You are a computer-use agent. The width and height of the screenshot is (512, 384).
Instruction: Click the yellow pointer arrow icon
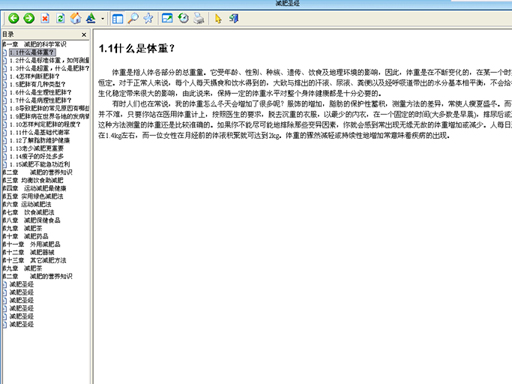pos(218,19)
